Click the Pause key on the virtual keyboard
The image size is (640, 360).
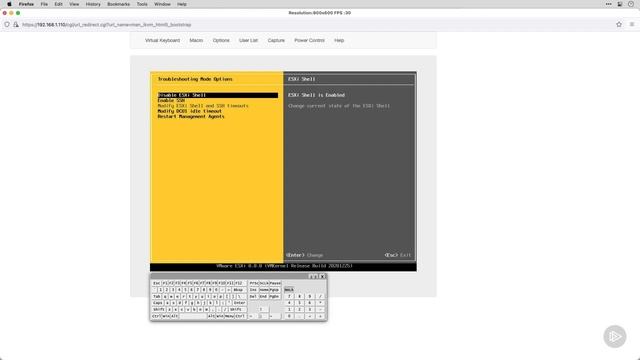coord(275,283)
